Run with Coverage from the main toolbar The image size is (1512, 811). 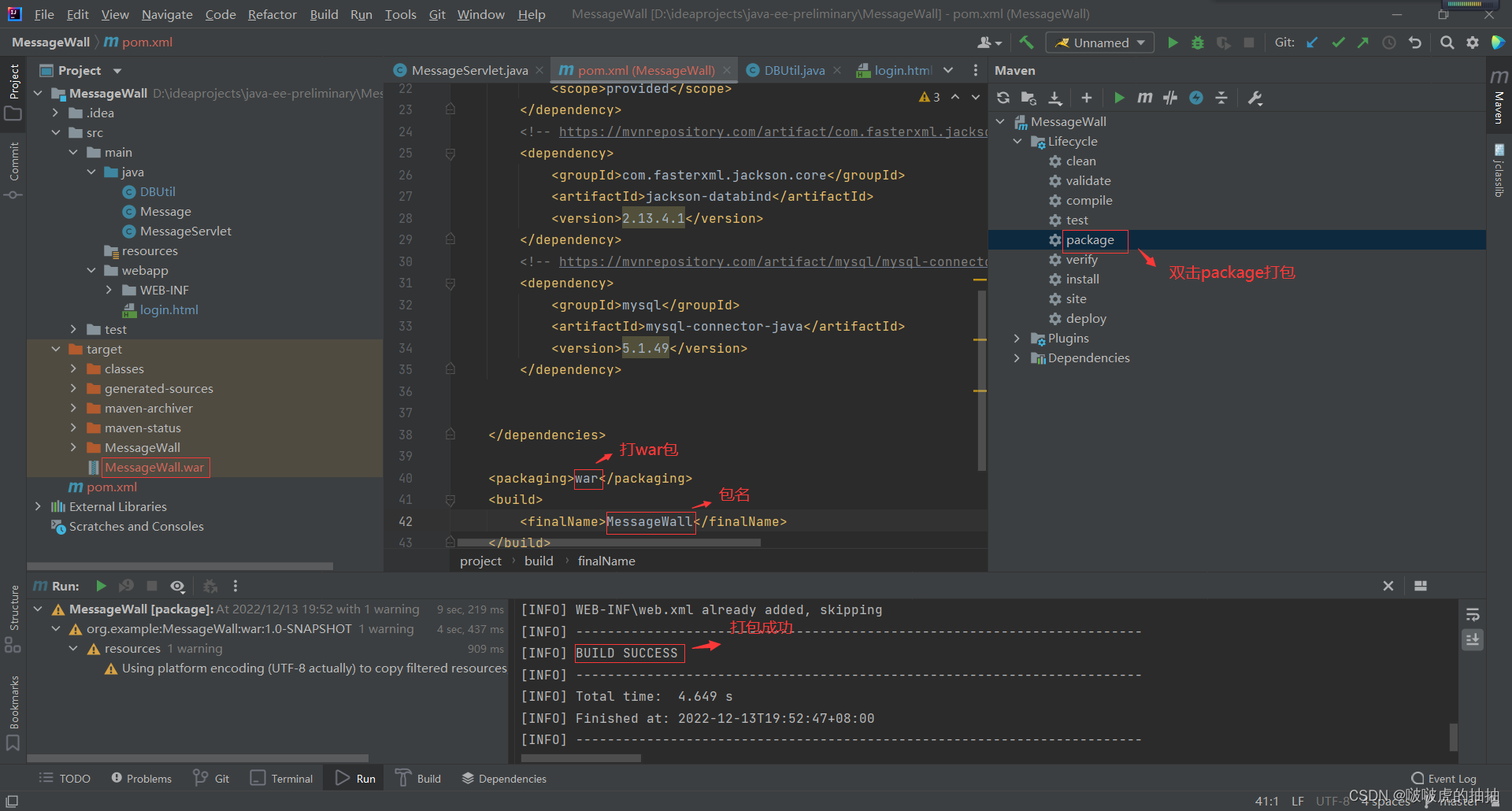[1223, 43]
